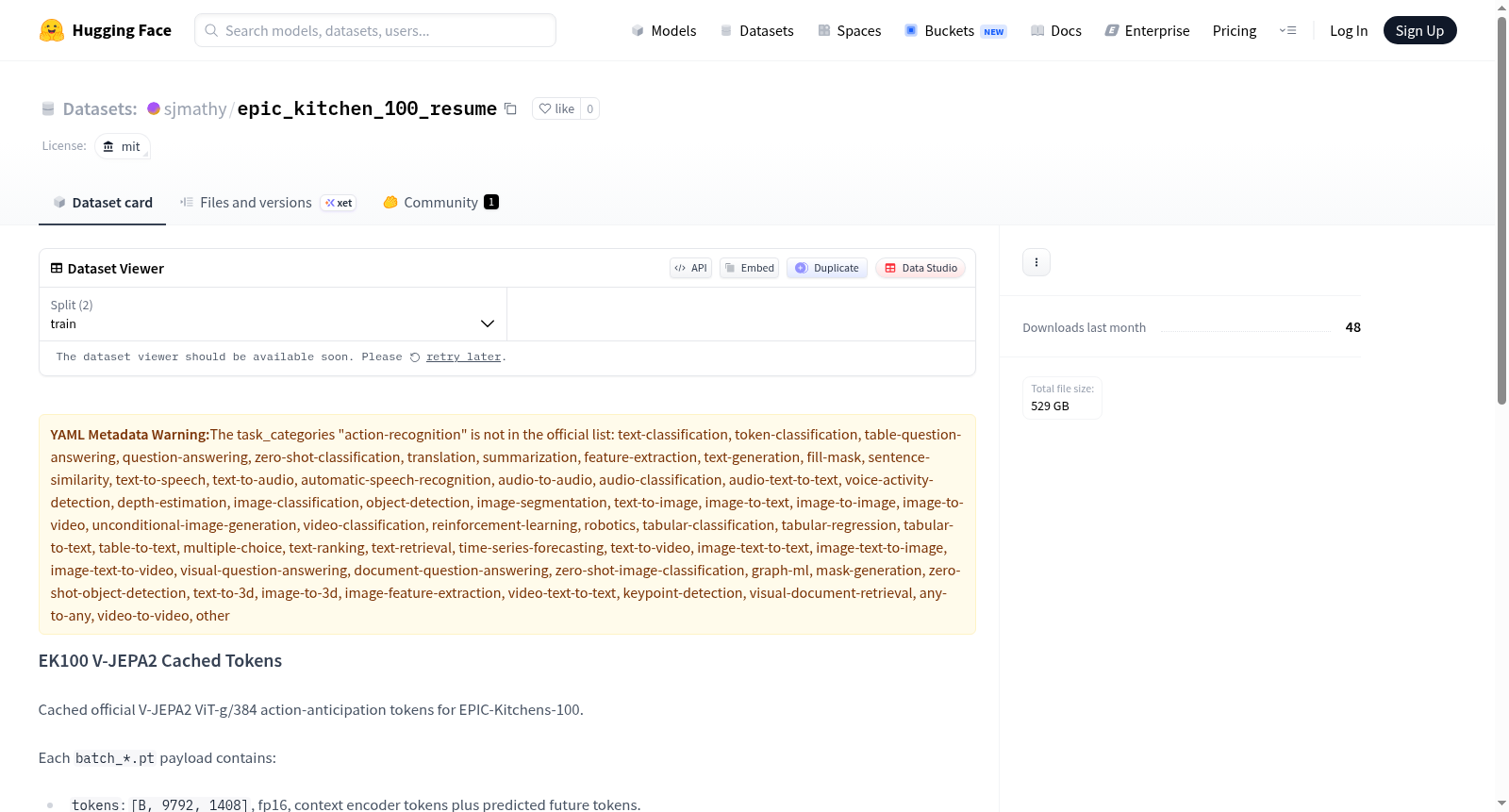Screen dimensions: 1509x812
Task: Expand the Split train dropdown
Action: coord(273,314)
